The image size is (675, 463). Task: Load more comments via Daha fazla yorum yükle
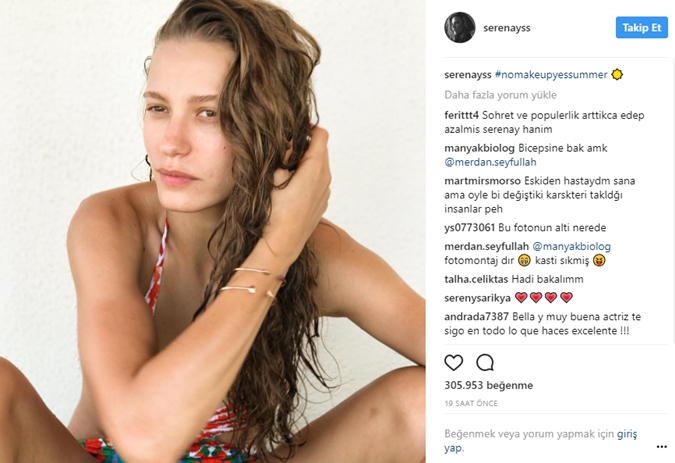tap(500, 95)
